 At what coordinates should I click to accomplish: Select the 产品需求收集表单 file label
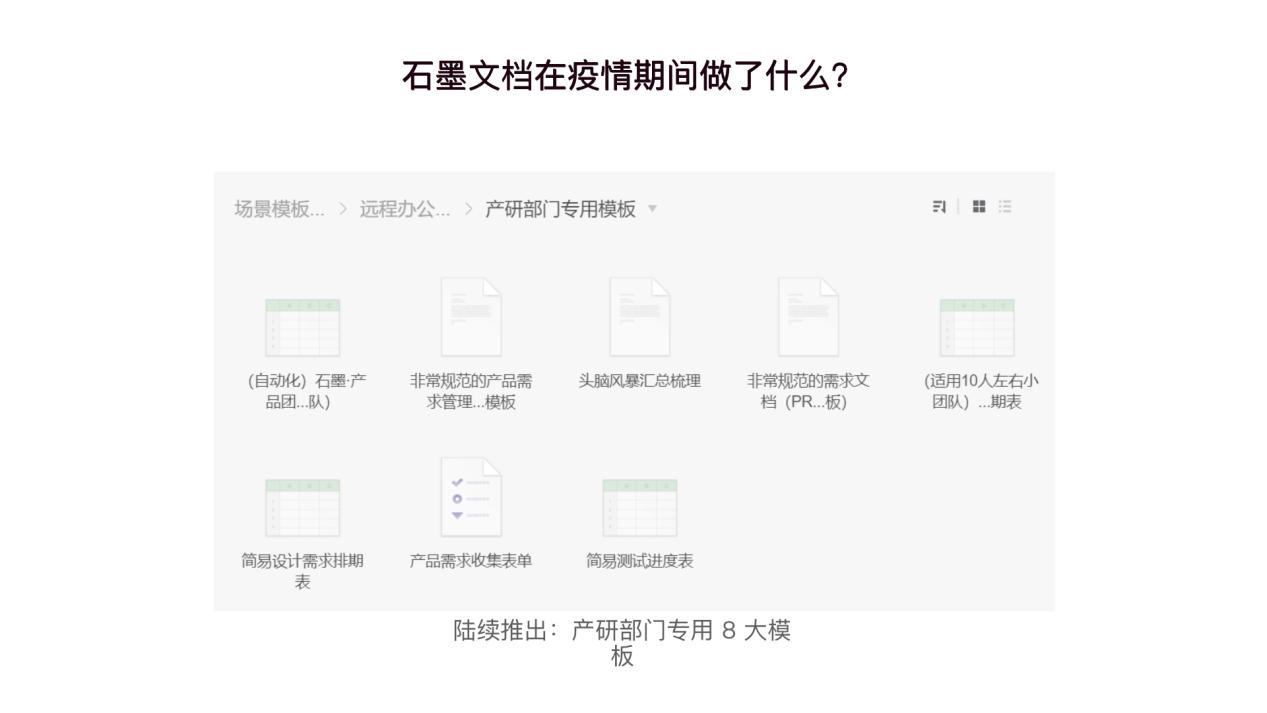471,561
